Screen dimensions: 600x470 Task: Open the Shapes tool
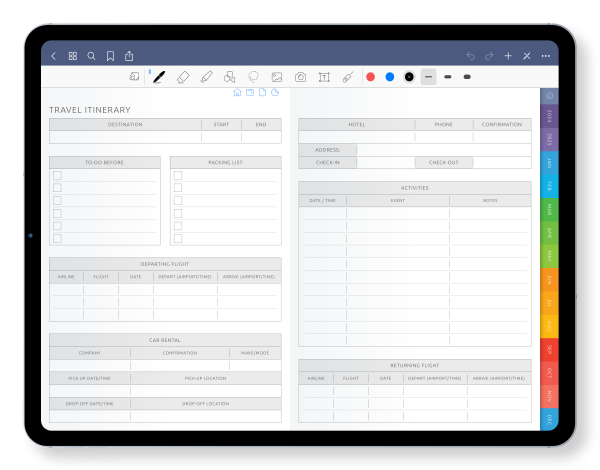tap(230, 77)
